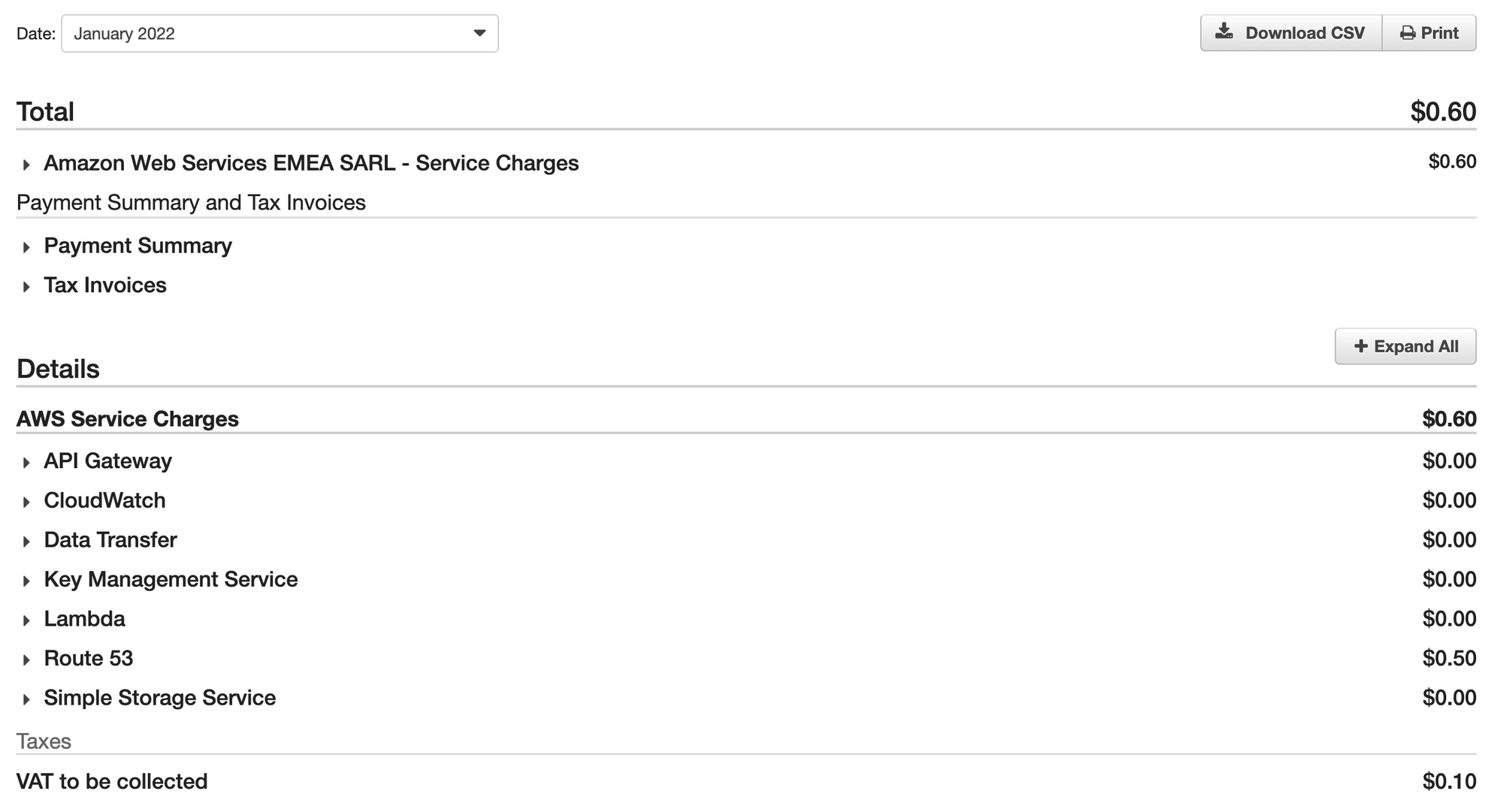This screenshot has width=1503, height=812.
Task: Toggle the Payment Summary section
Action: (x=26, y=245)
